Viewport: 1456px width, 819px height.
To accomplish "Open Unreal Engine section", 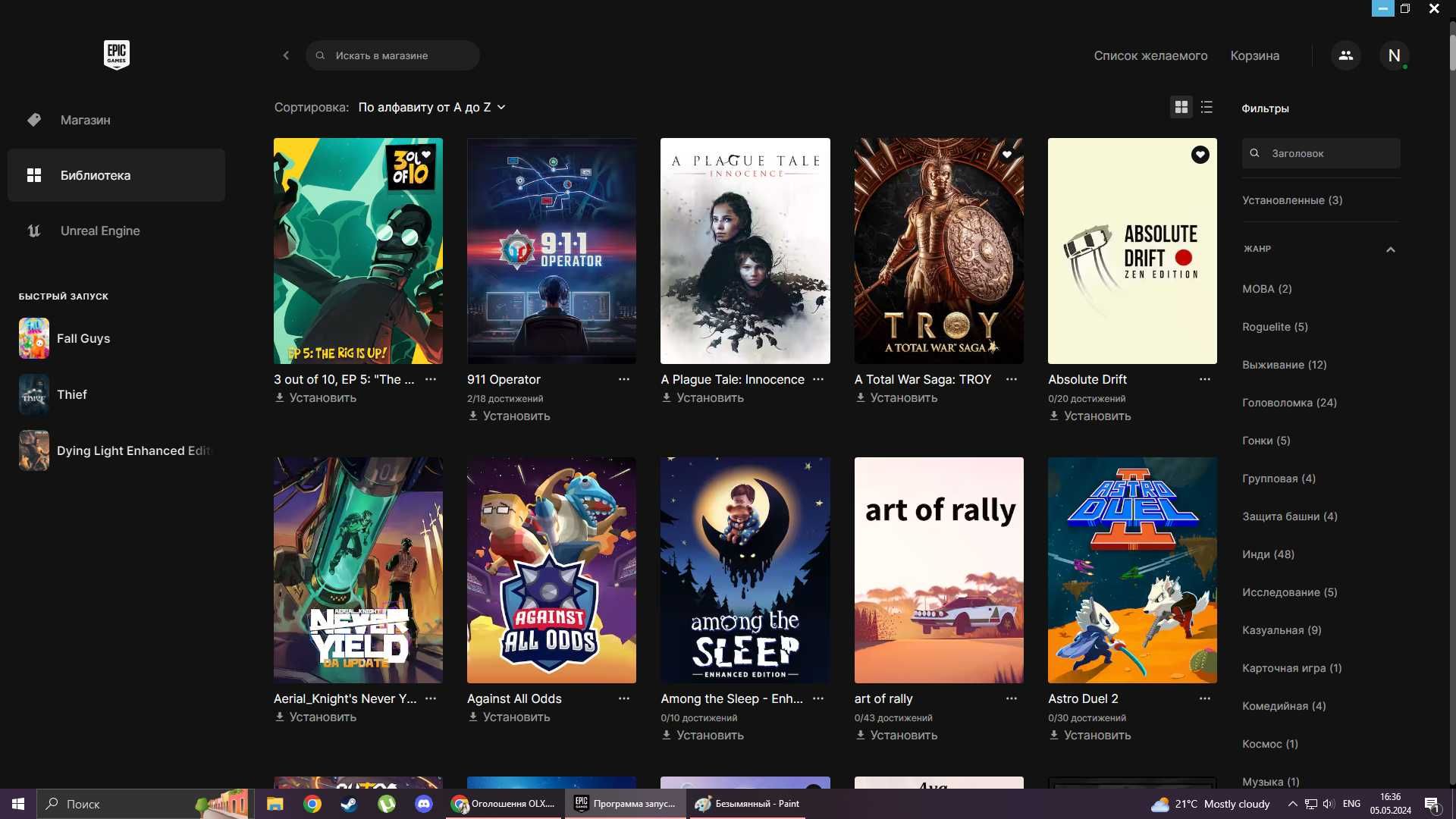I will pos(116,231).
